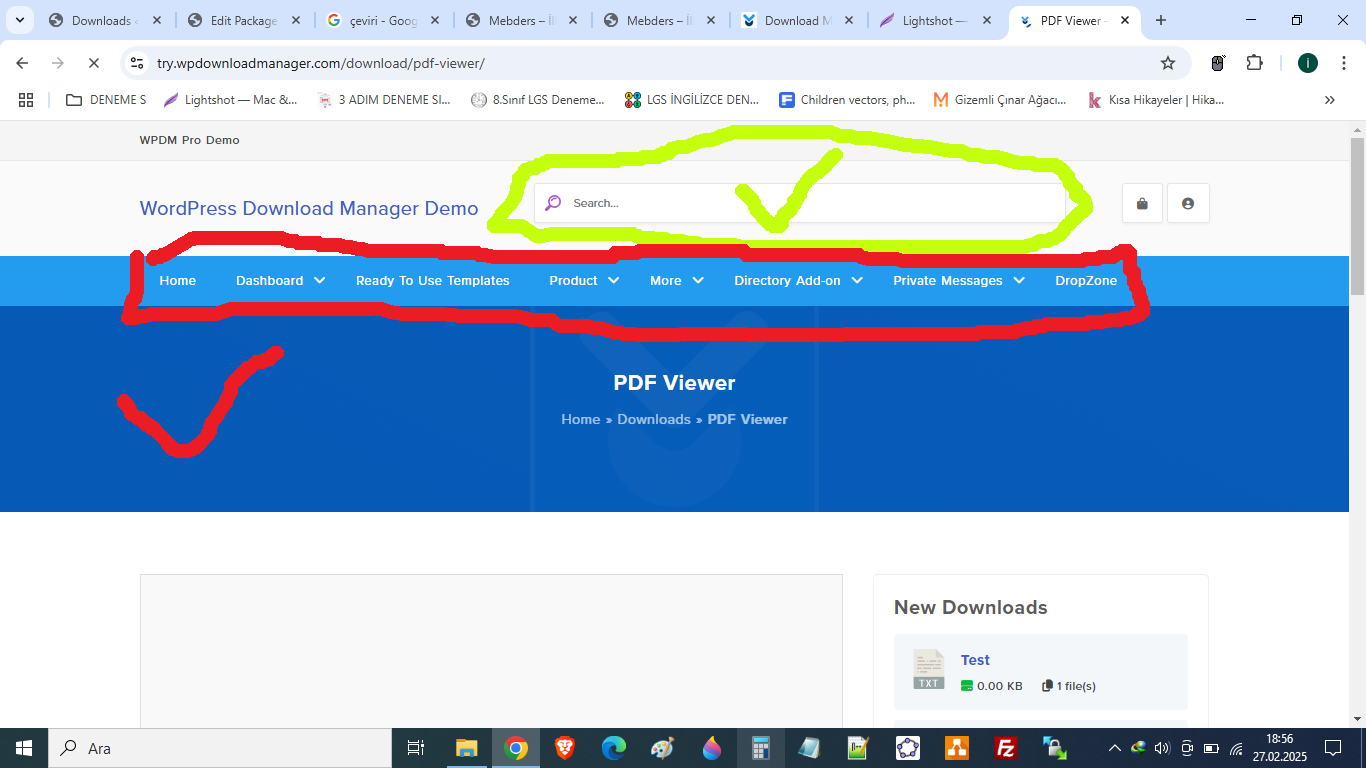Expand the Dashboard menu chevron
The height and width of the screenshot is (768, 1366).
(x=320, y=281)
